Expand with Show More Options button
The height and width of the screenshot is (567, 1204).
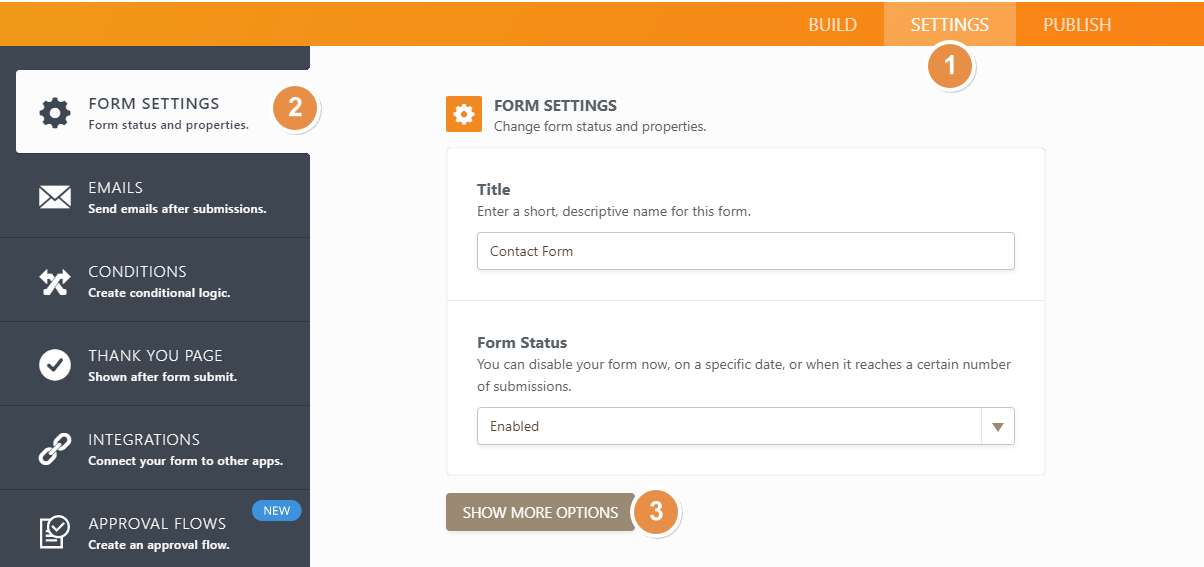click(540, 512)
